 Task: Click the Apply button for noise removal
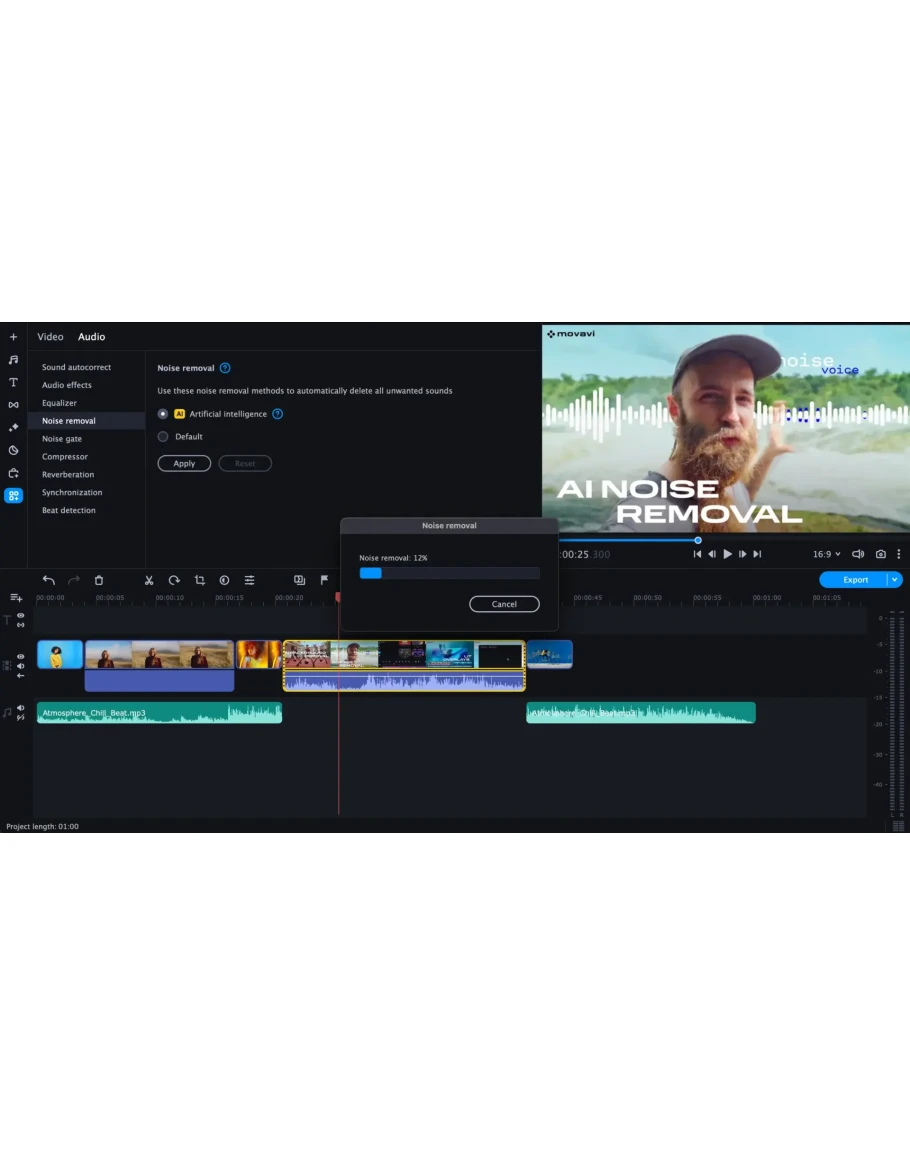tap(184, 464)
